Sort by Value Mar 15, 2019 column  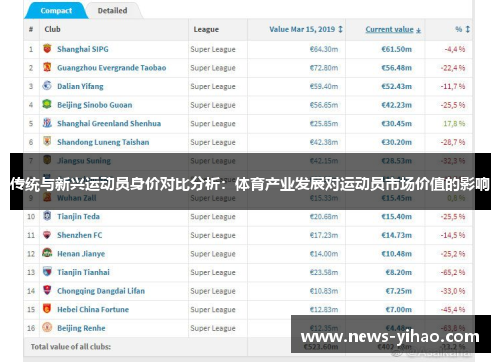[x=306, y=29]
